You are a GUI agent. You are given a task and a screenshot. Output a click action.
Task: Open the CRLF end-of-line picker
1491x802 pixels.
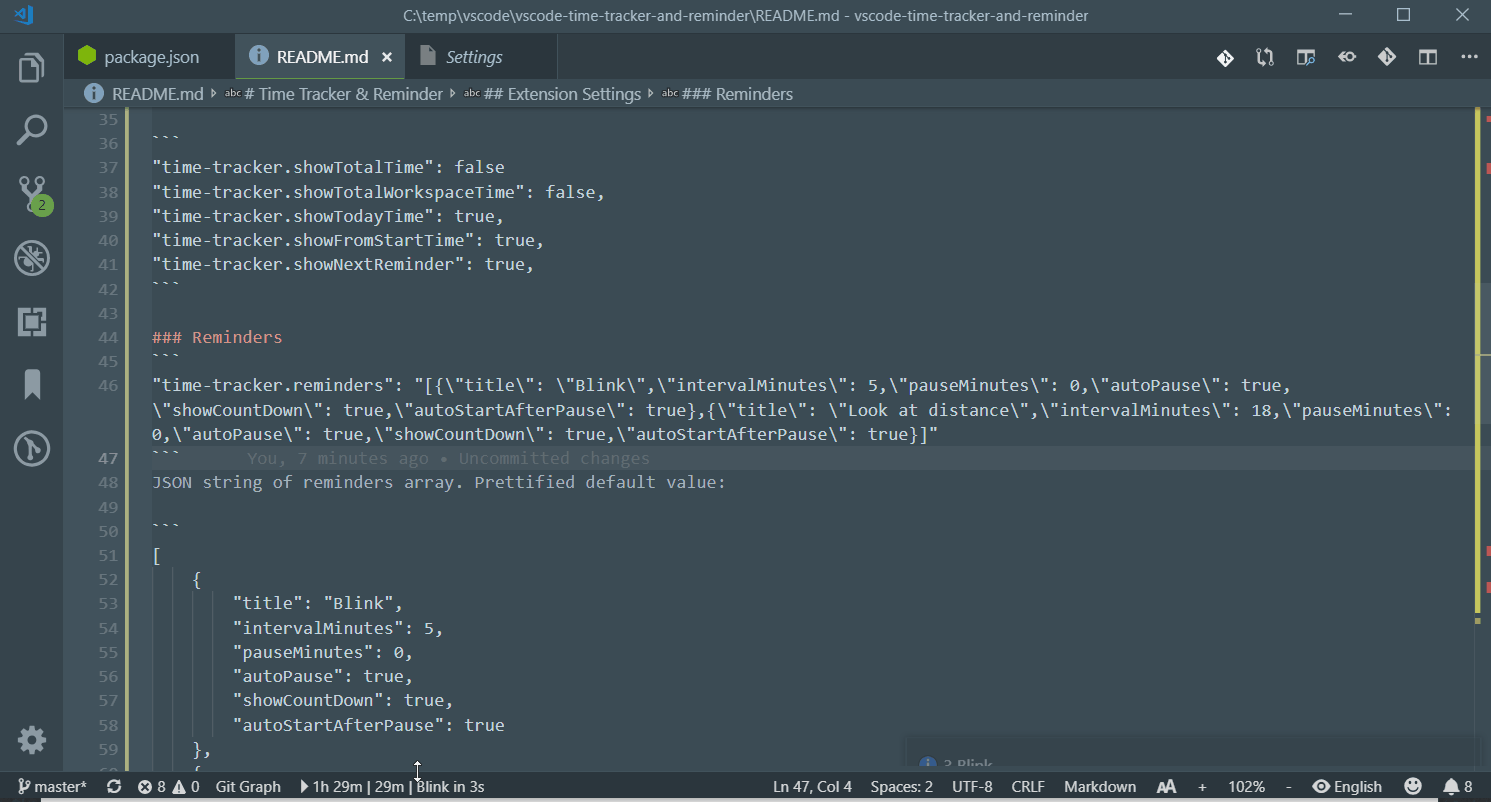pyautogui.click(x=1028, y=786)
